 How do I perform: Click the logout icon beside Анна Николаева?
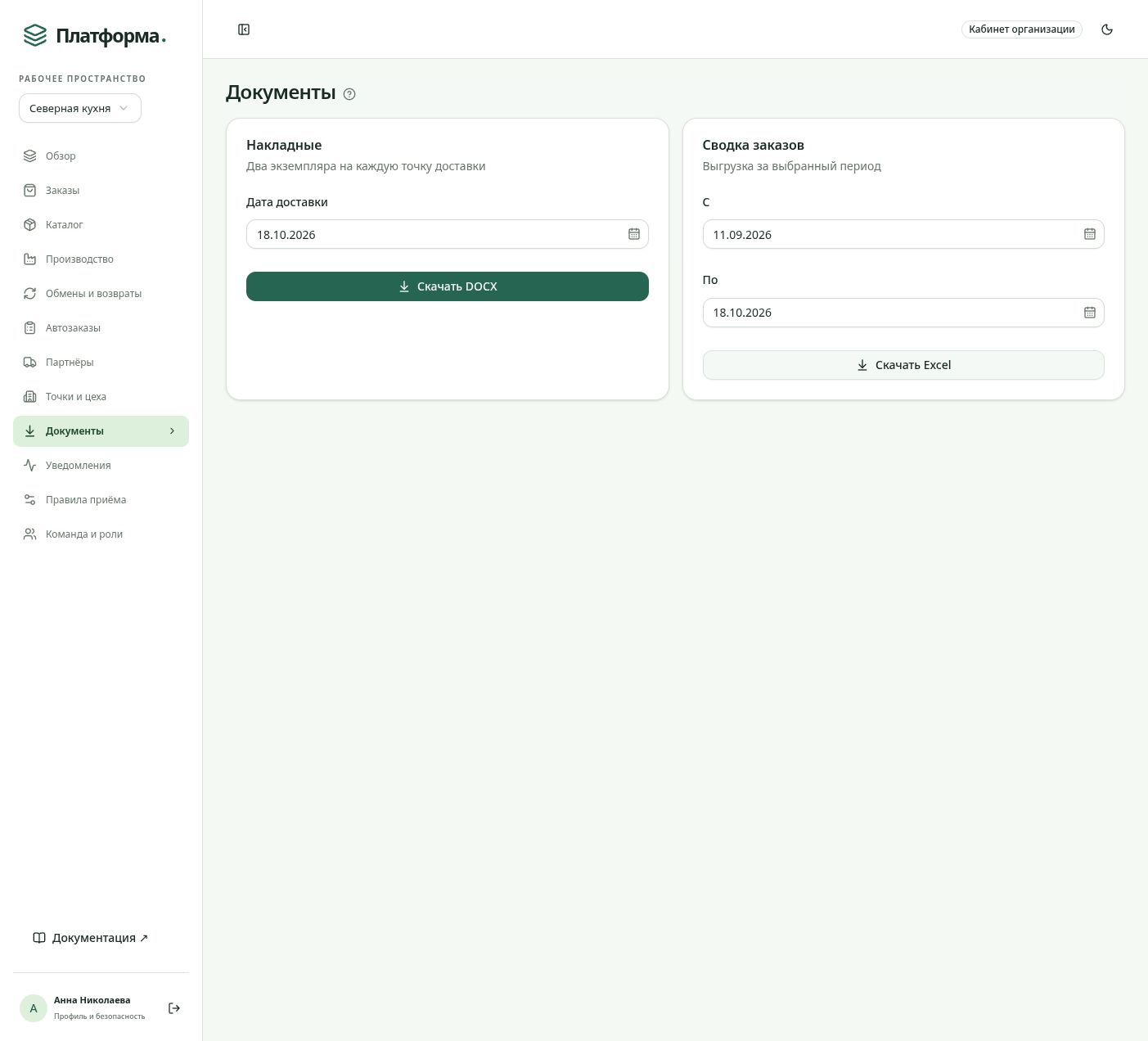[174, 1008]
